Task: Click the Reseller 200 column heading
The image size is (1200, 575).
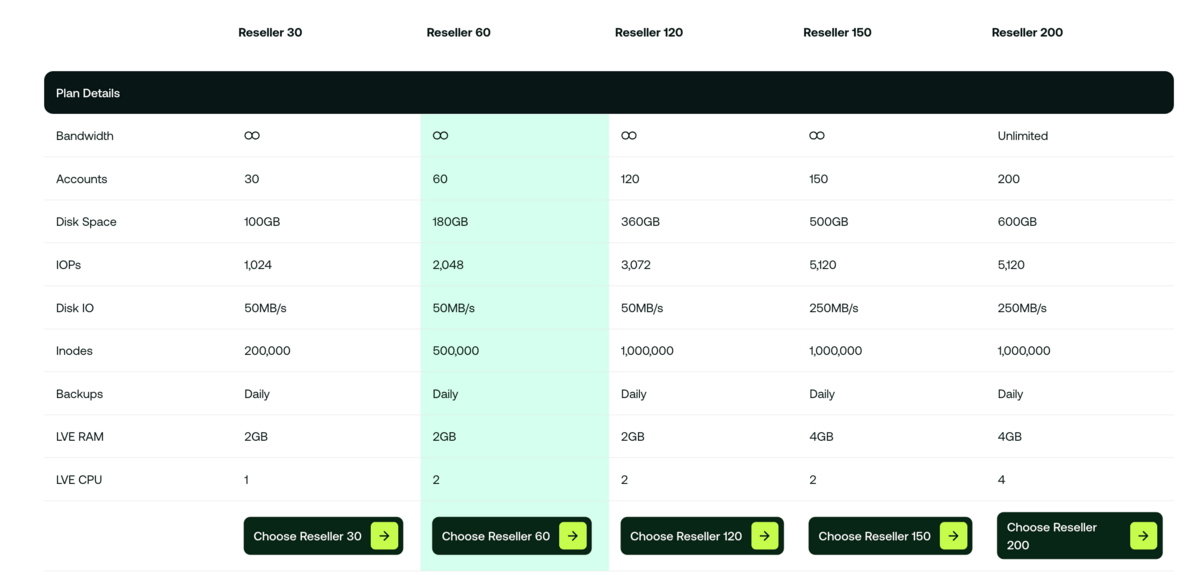Action: point(1027,32)
